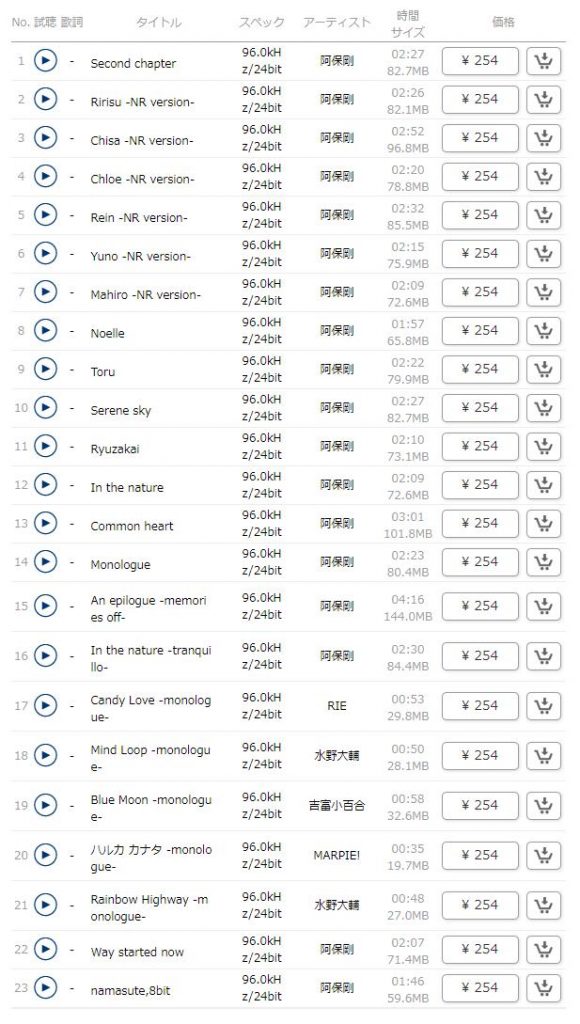Preview the track Common heart
Screen dimensions: 580x1024
45,523
